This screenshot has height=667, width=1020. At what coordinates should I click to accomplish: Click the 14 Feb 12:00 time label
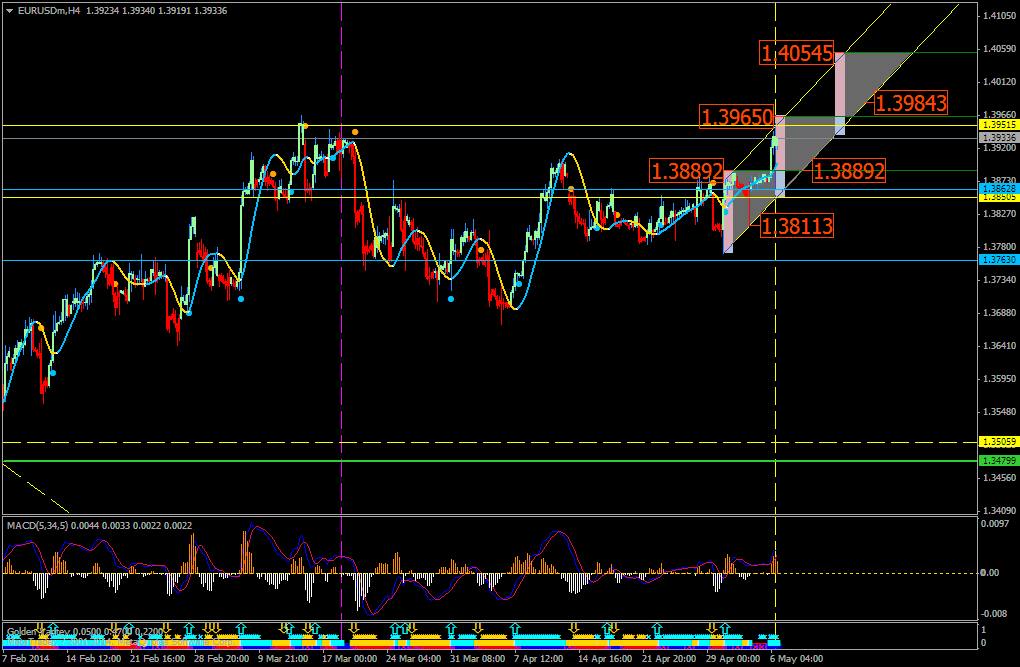click(94, 659)
